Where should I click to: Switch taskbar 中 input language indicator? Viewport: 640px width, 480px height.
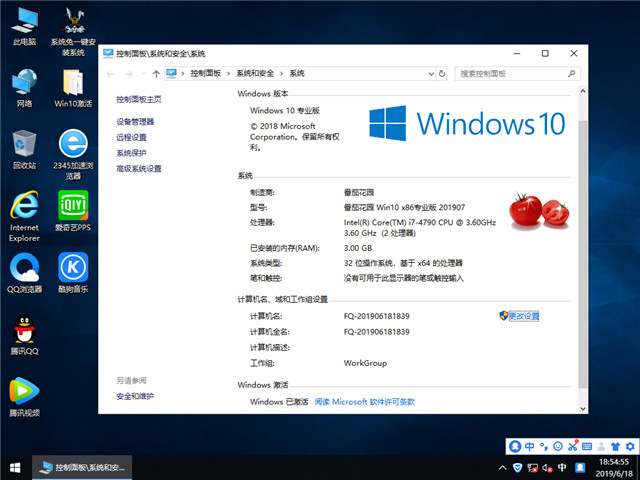[x=562, y=467]
